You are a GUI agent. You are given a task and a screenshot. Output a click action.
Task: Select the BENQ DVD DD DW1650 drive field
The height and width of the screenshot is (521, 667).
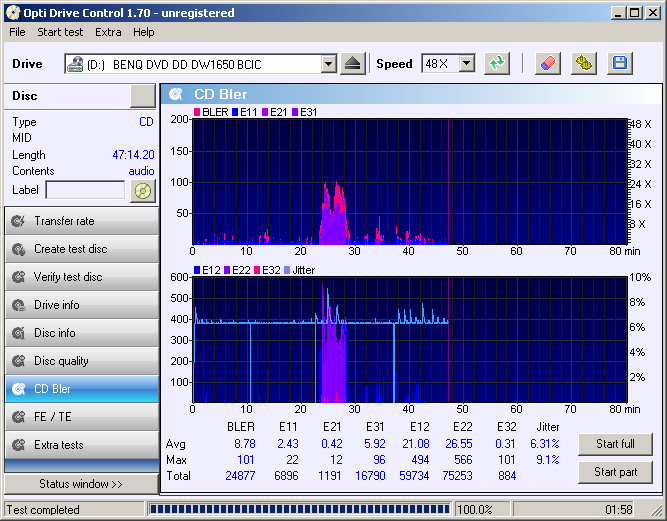pos(200,64)
